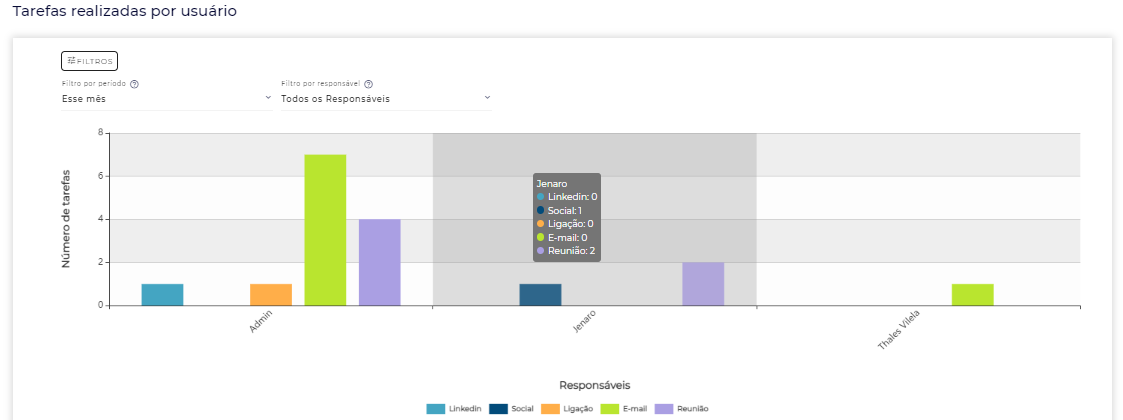Viewport: 1123px width, 420px height.
Task: Toggle Linkedin series in chart legend
Action: (x=455, y=408)
